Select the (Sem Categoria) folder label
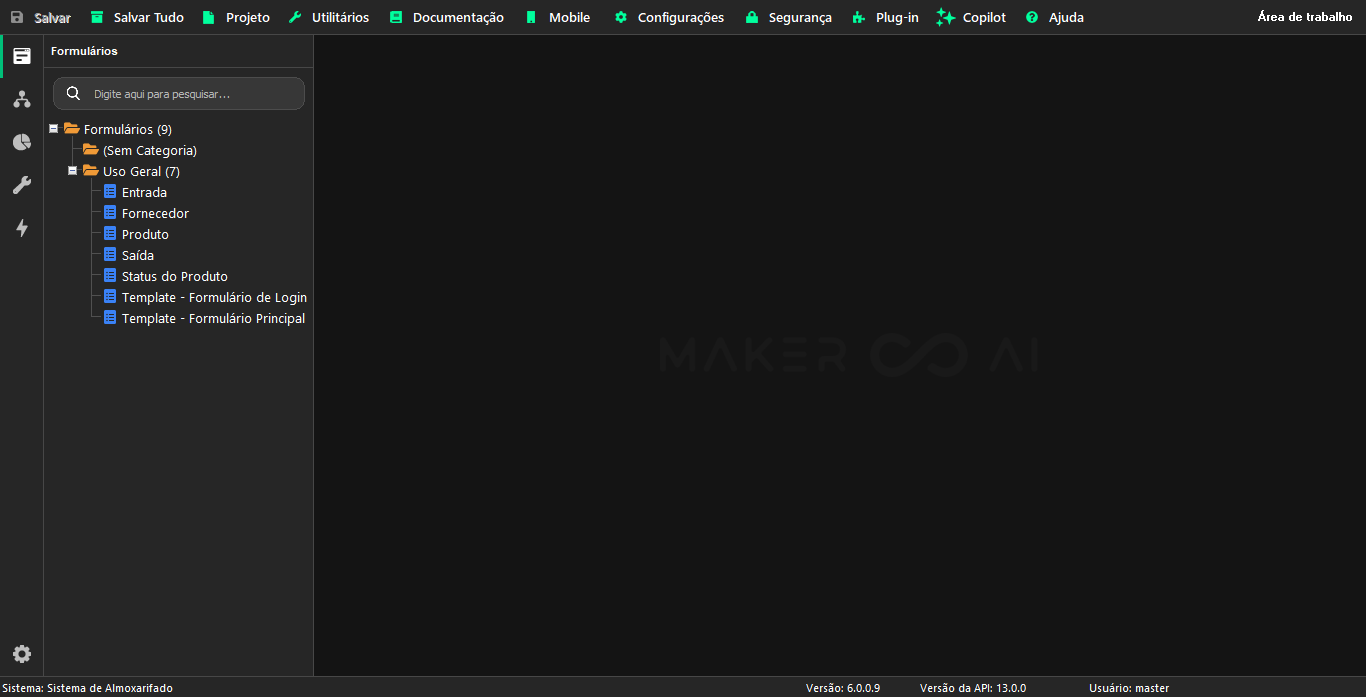1366x697 pixels. tap(150, 150)
